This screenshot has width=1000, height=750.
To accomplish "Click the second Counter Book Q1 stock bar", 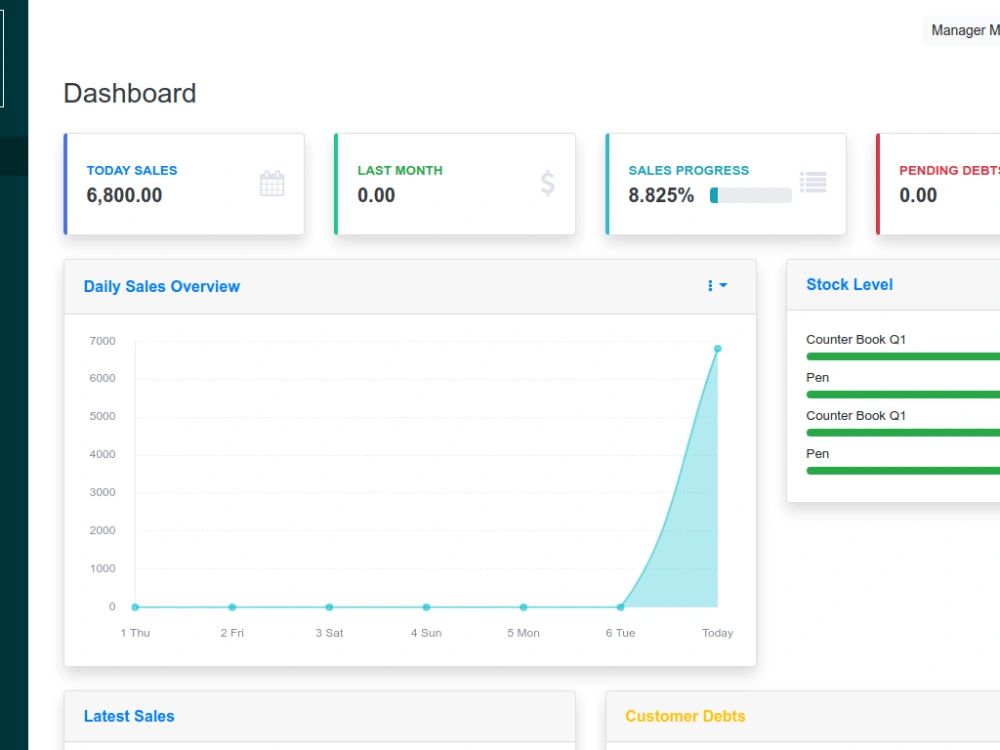I will [903, 433].
